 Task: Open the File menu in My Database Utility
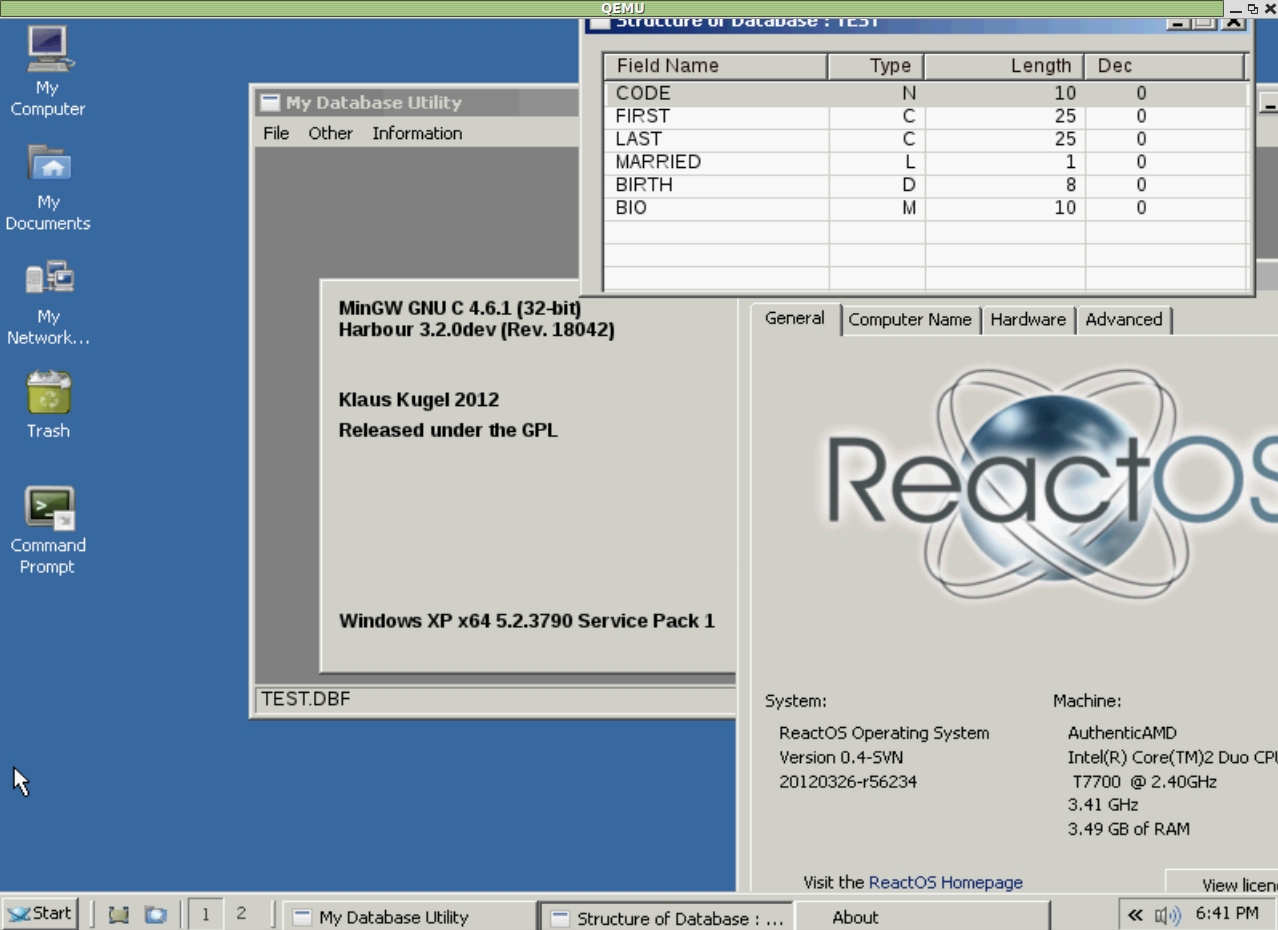[276, 133]
